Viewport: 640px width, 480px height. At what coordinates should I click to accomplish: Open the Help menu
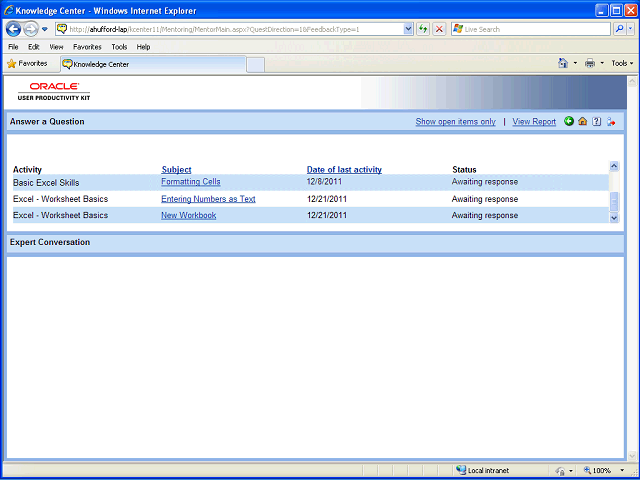tap(143, 47)
